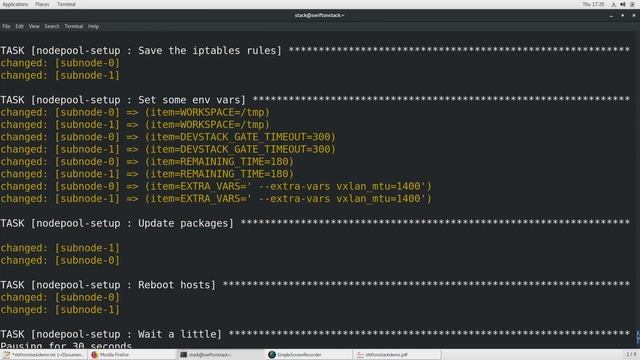Click subnode-1 DEVSTACK_GATE_TIMEOUT=300 line
The width and height of the screenshot is (640, 360).
168,149
